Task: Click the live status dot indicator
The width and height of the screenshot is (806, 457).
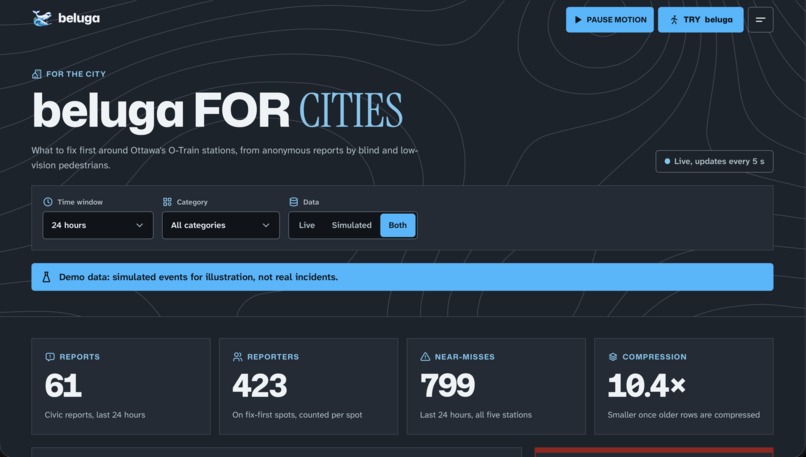Action: 667,161
